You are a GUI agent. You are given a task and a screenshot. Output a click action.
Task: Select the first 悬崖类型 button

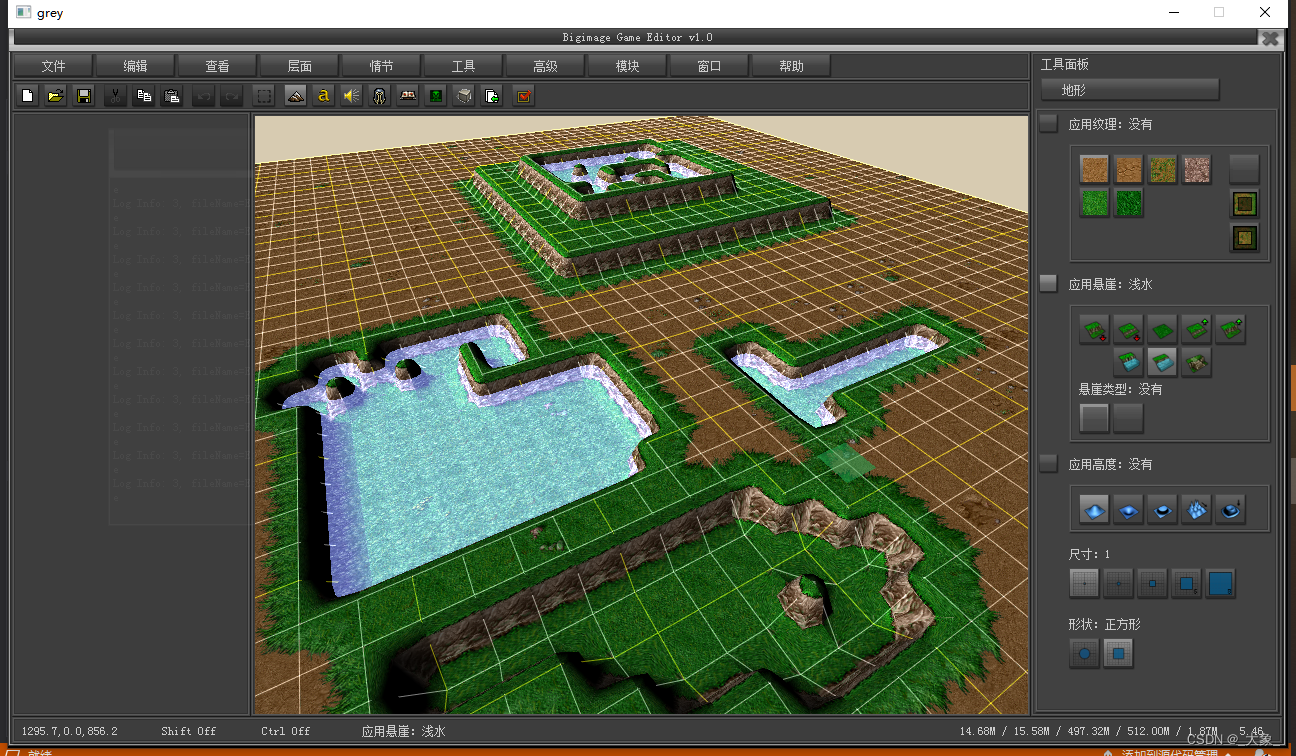1094,418
